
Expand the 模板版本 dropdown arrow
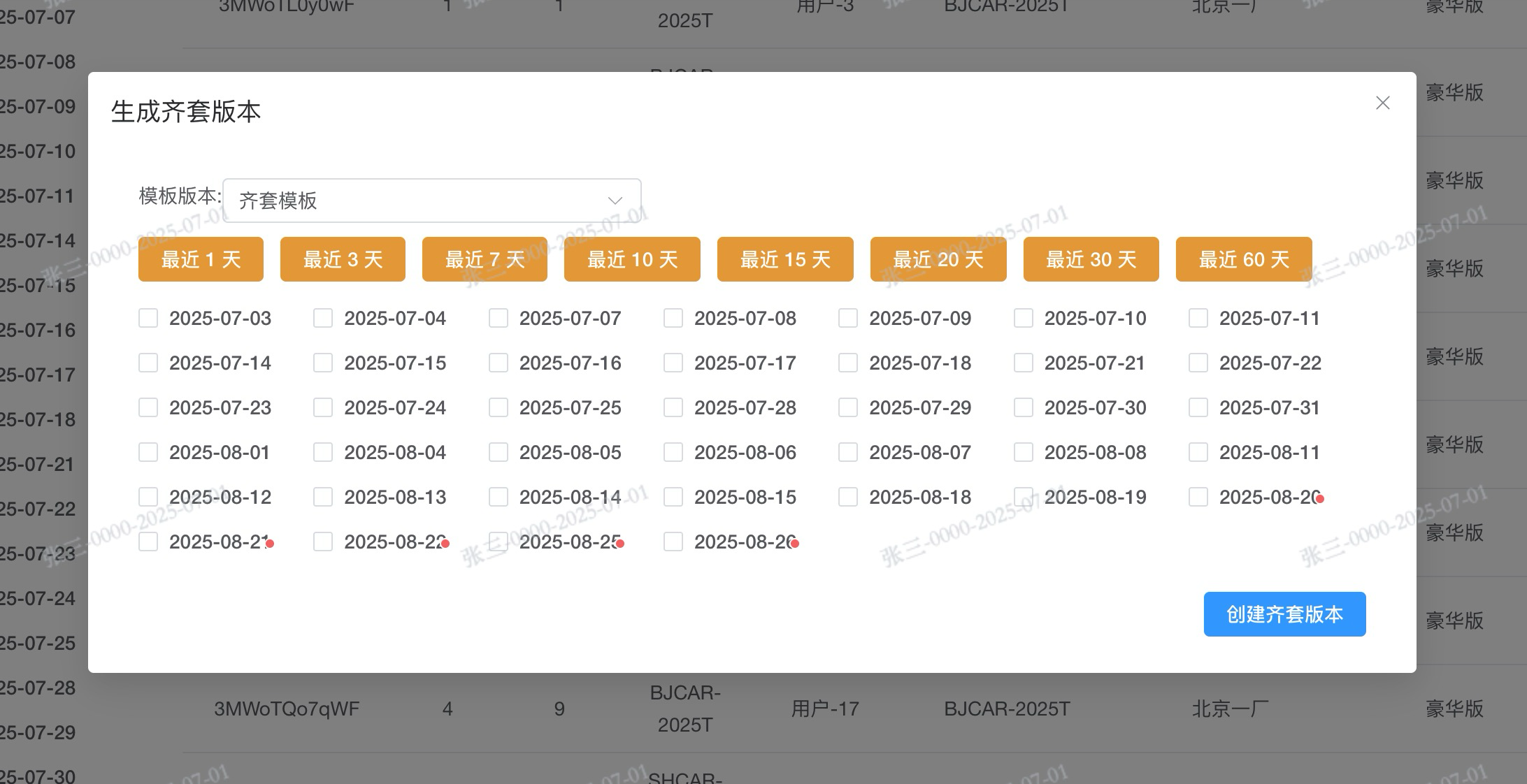[x=615, y=201]
